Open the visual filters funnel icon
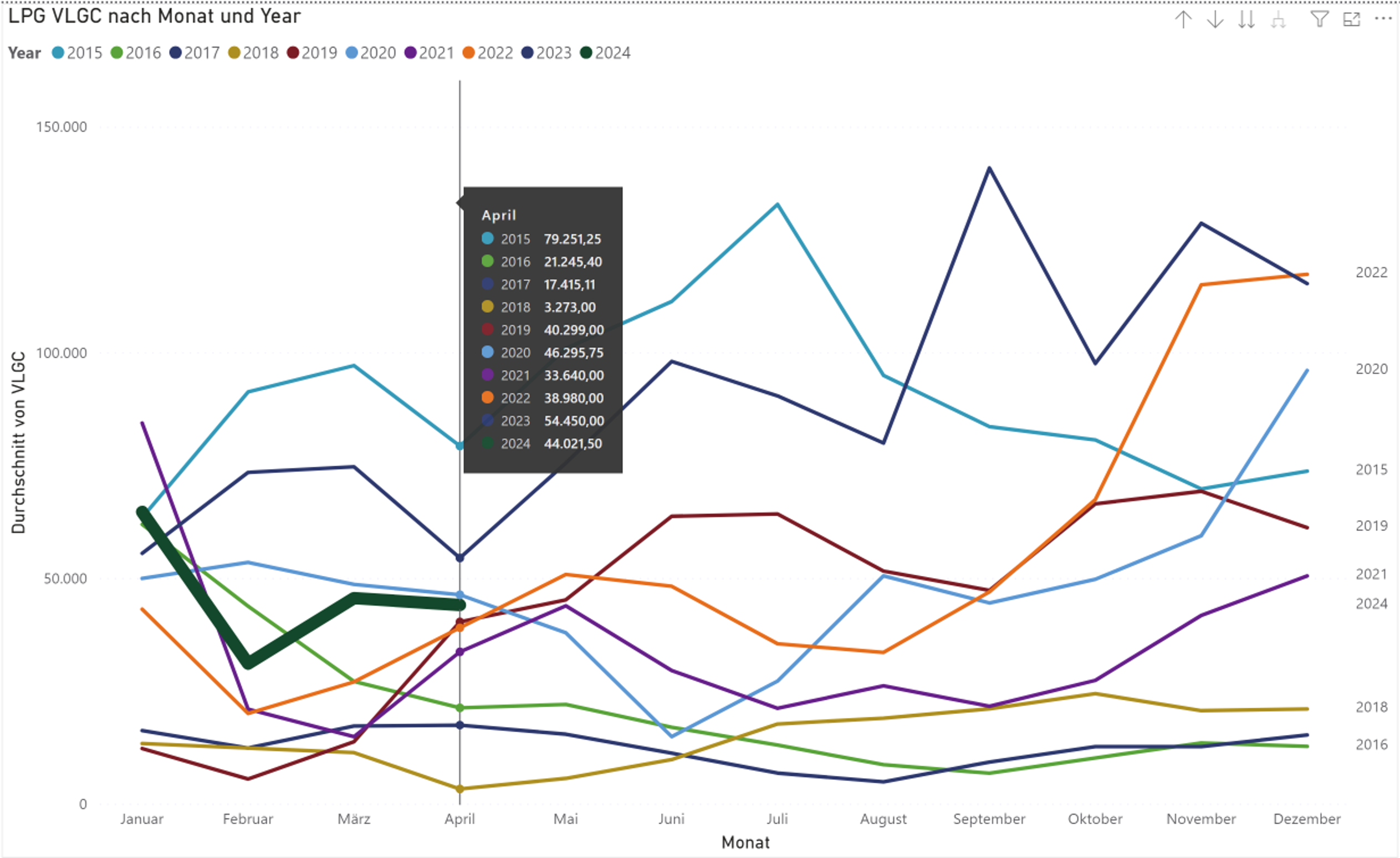Screen dimensions: 1400x858 (1319, 19)
